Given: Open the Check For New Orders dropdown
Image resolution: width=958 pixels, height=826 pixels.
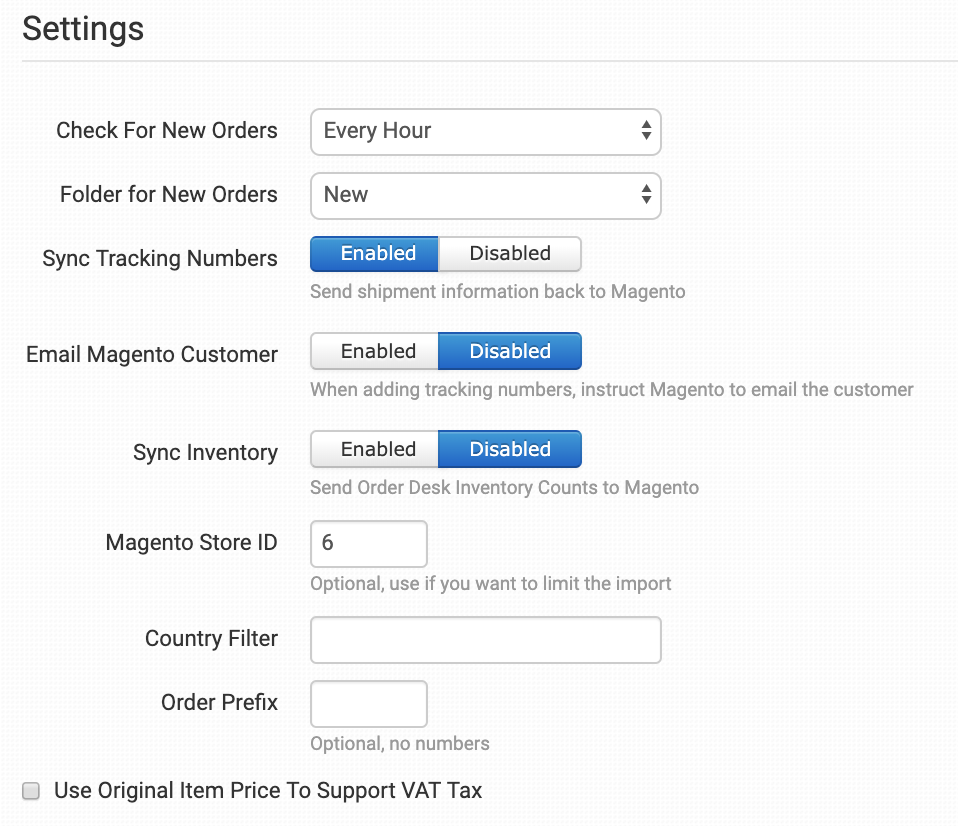Looking at the screenshot, I should coord(485,131).
